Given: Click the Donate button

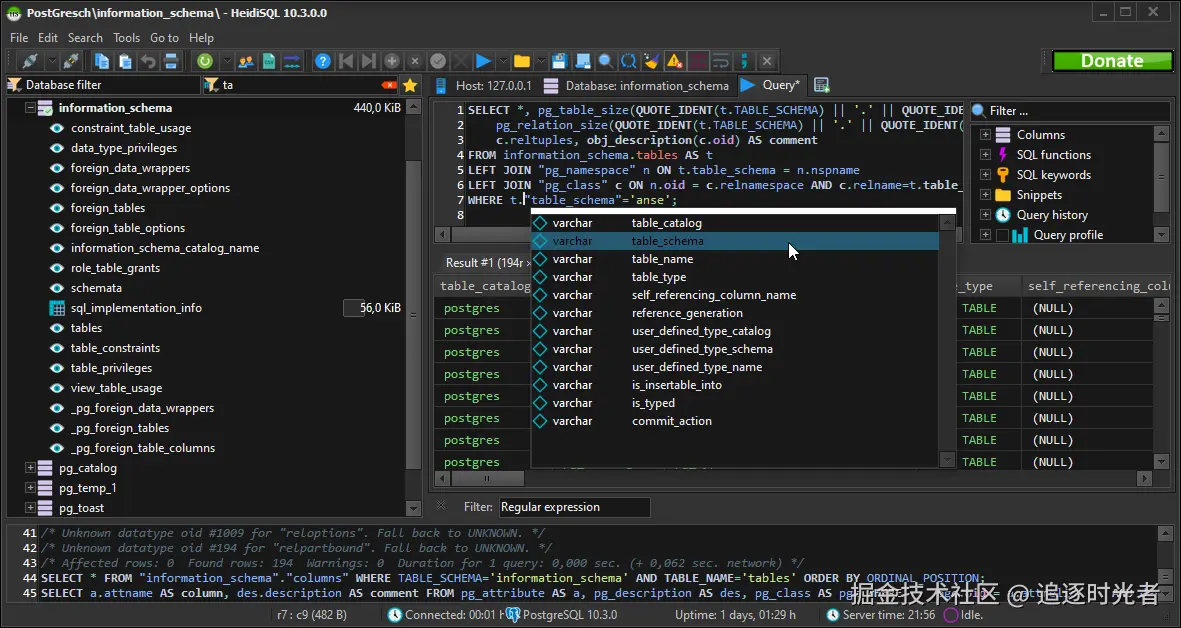Looking at the screenshot, I should [x=1112, y=61].
